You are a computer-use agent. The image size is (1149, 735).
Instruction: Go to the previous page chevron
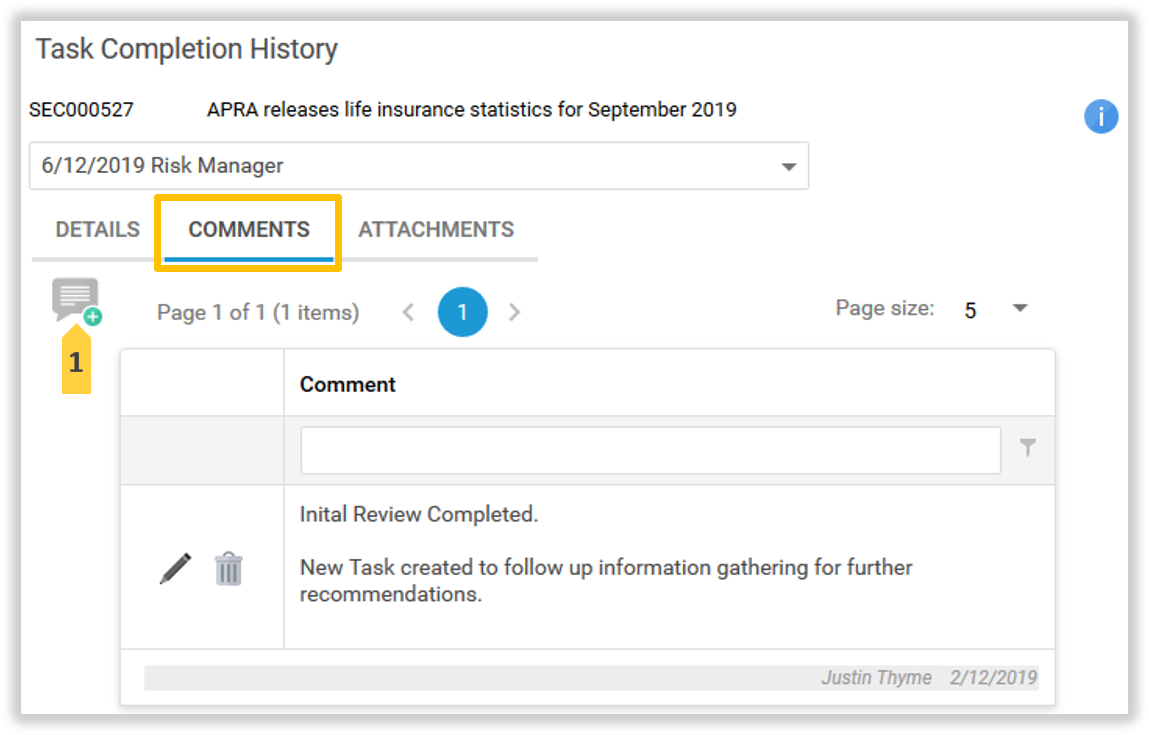click(408, 312)
